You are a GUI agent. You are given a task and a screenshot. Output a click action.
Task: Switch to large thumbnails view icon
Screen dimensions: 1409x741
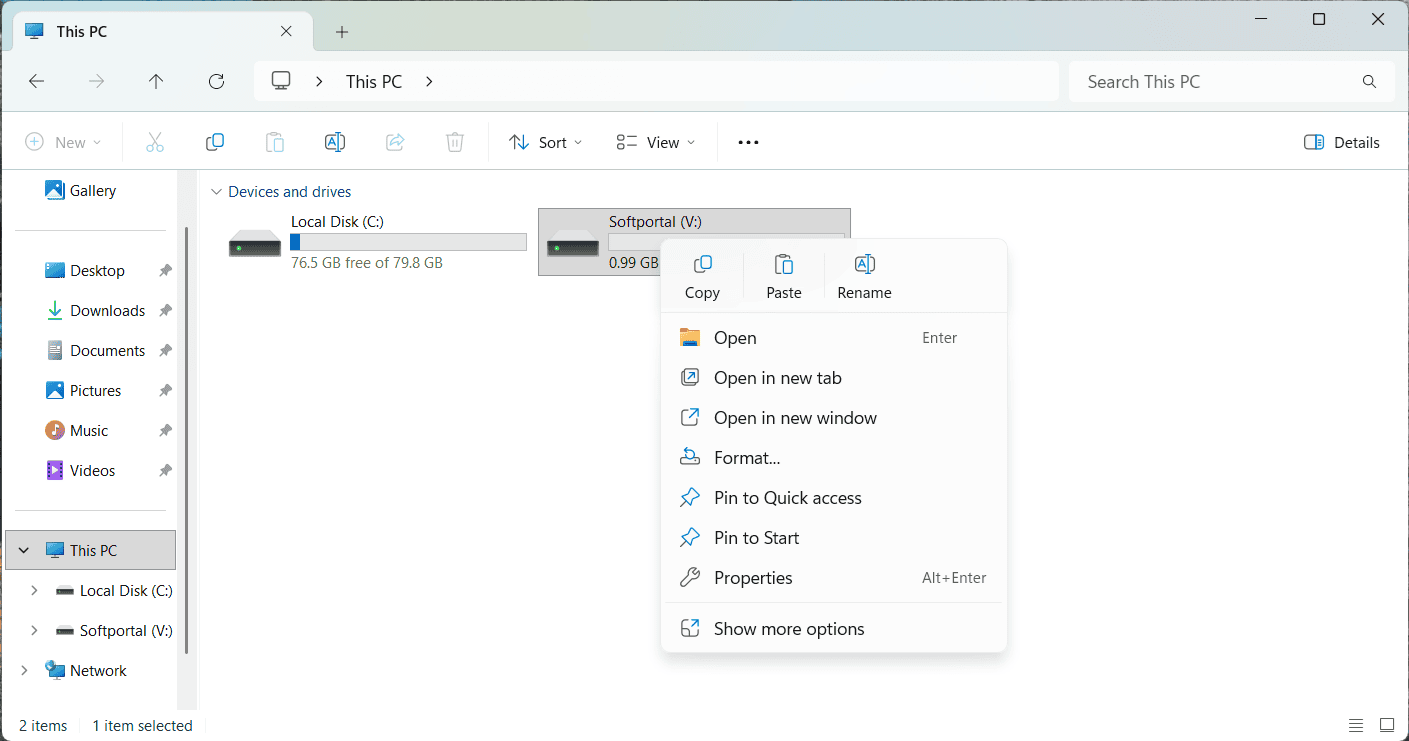pyautogui.click(x=1387, y=725)
